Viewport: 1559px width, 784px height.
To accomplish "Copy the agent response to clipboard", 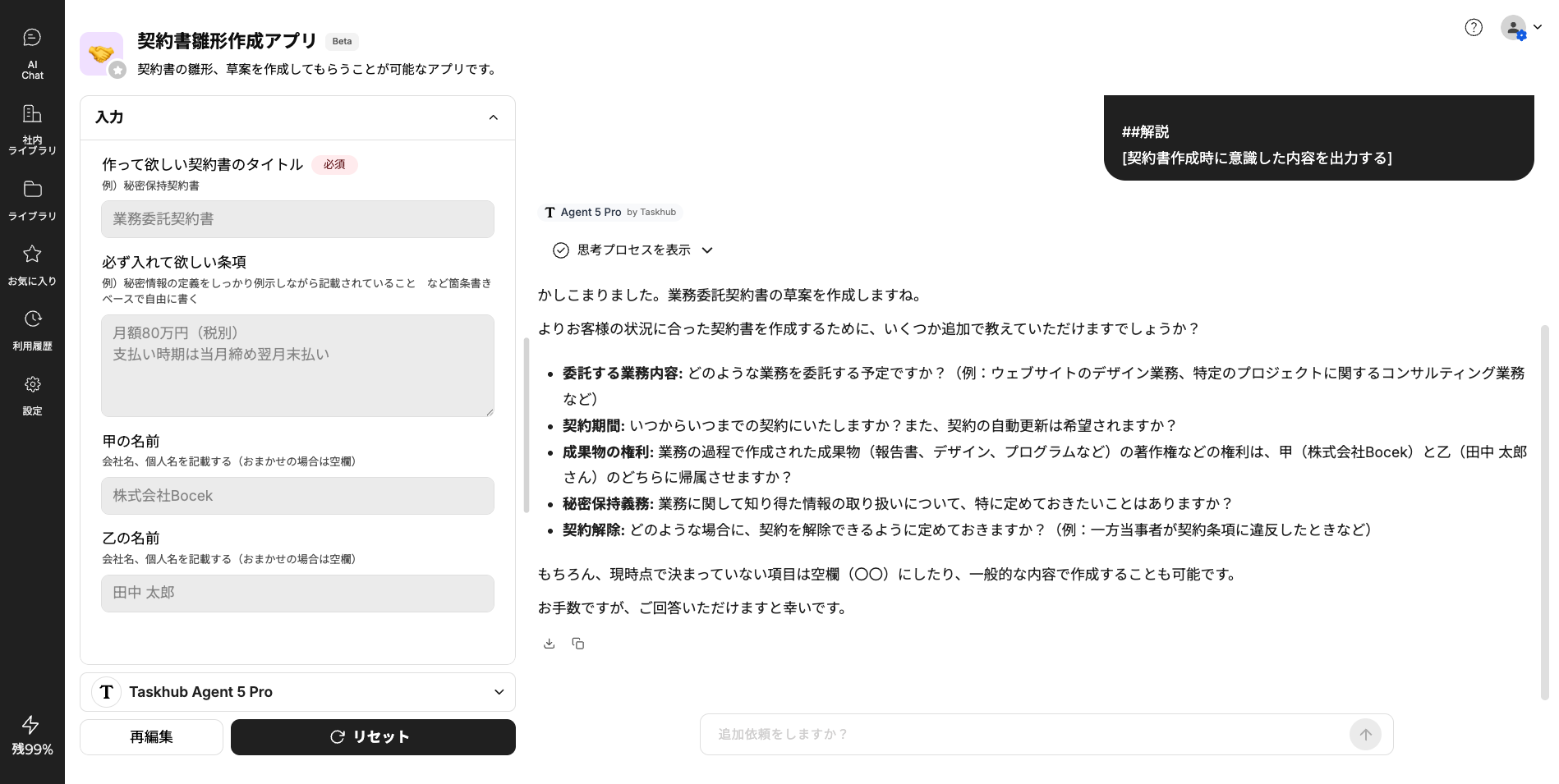I will click(578, 644).
